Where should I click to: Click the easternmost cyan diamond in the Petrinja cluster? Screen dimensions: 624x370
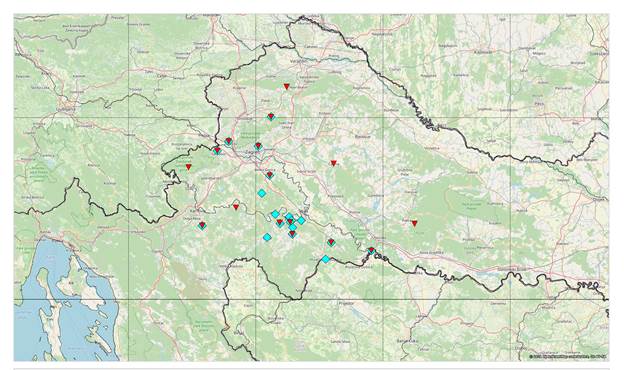pyautogui.click(x=301, y=220)
